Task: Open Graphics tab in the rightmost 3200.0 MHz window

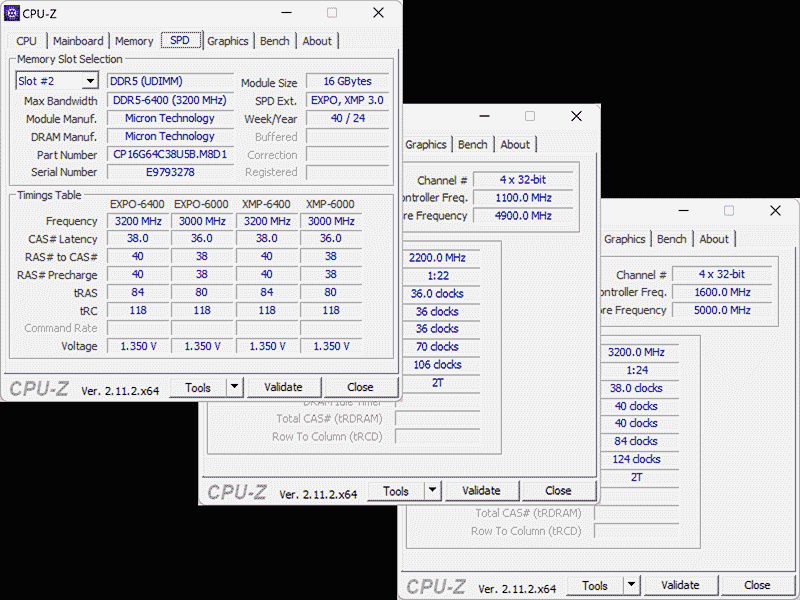Action: point(625,239)
